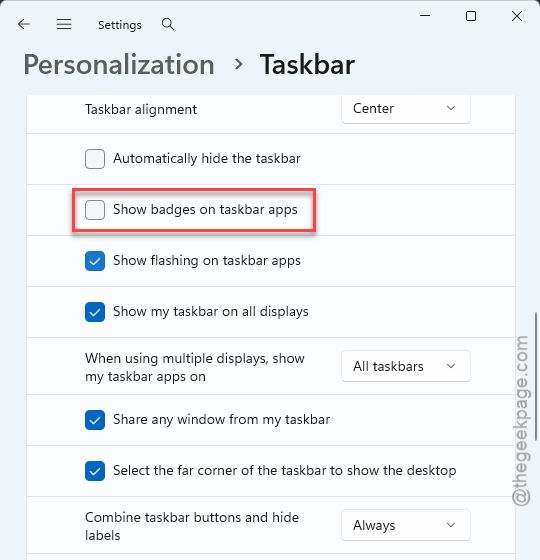Open Taskbar alignment Center dropdown

406,109
